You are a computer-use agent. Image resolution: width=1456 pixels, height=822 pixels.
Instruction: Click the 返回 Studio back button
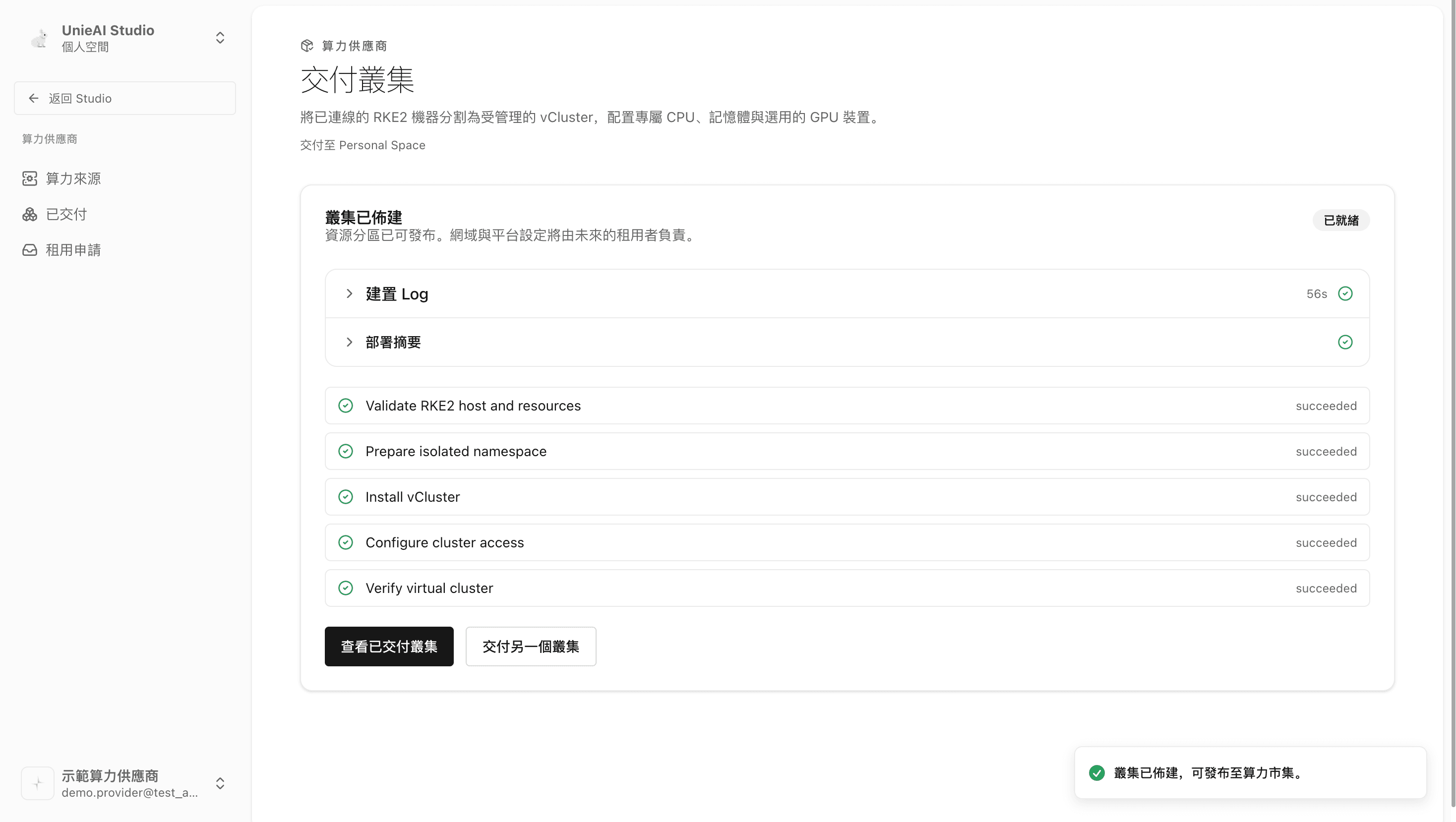click(x=125, y=98)
